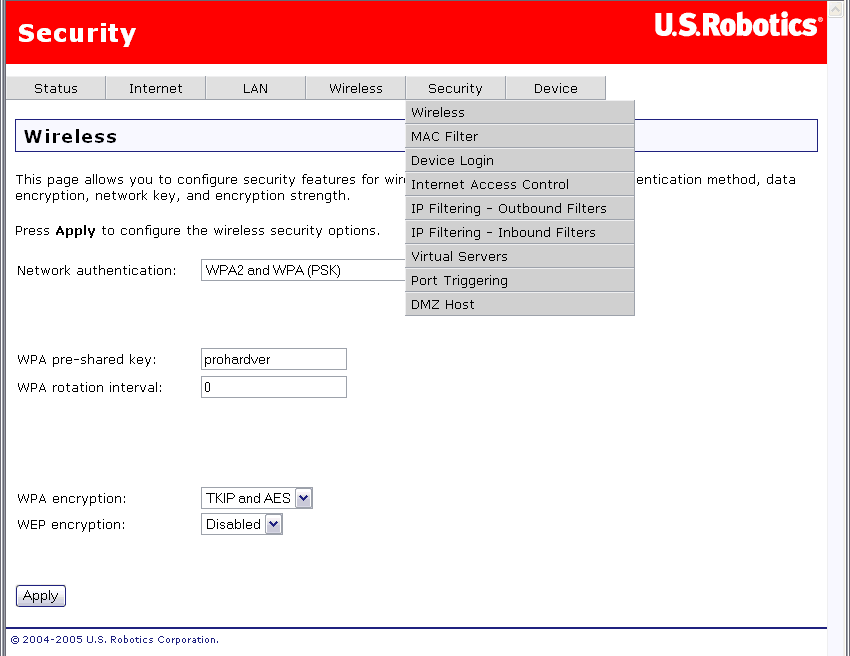Expand the WEP encryption dropdown arrow
The height and width of the screenshot is (656, 850).
click(x=274, y=524)
